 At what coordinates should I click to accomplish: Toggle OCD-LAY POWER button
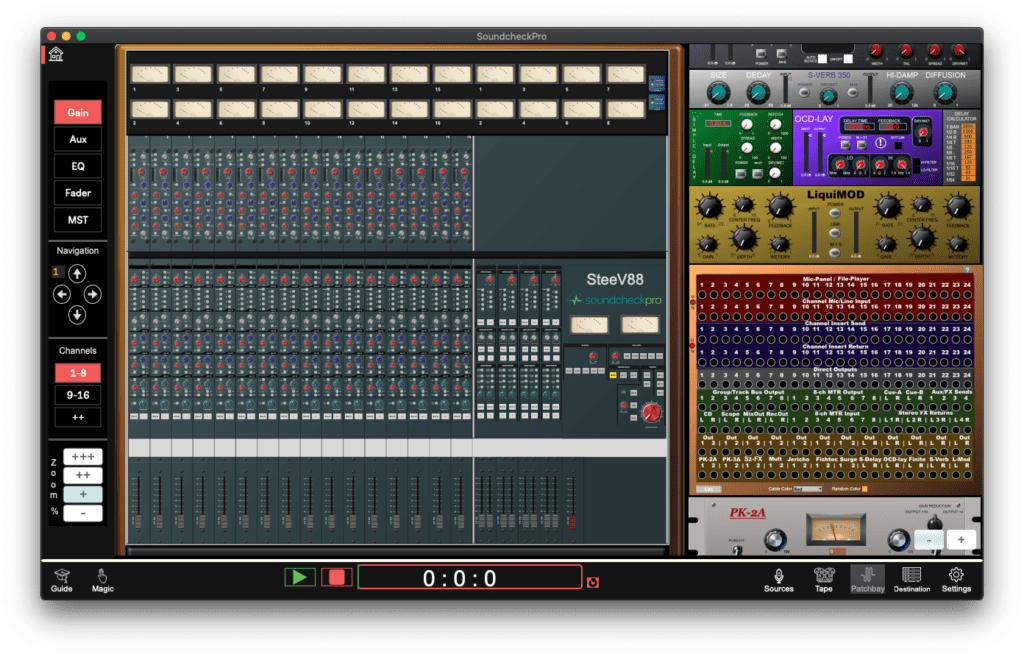pyautogui.click(x=846, y=145)
